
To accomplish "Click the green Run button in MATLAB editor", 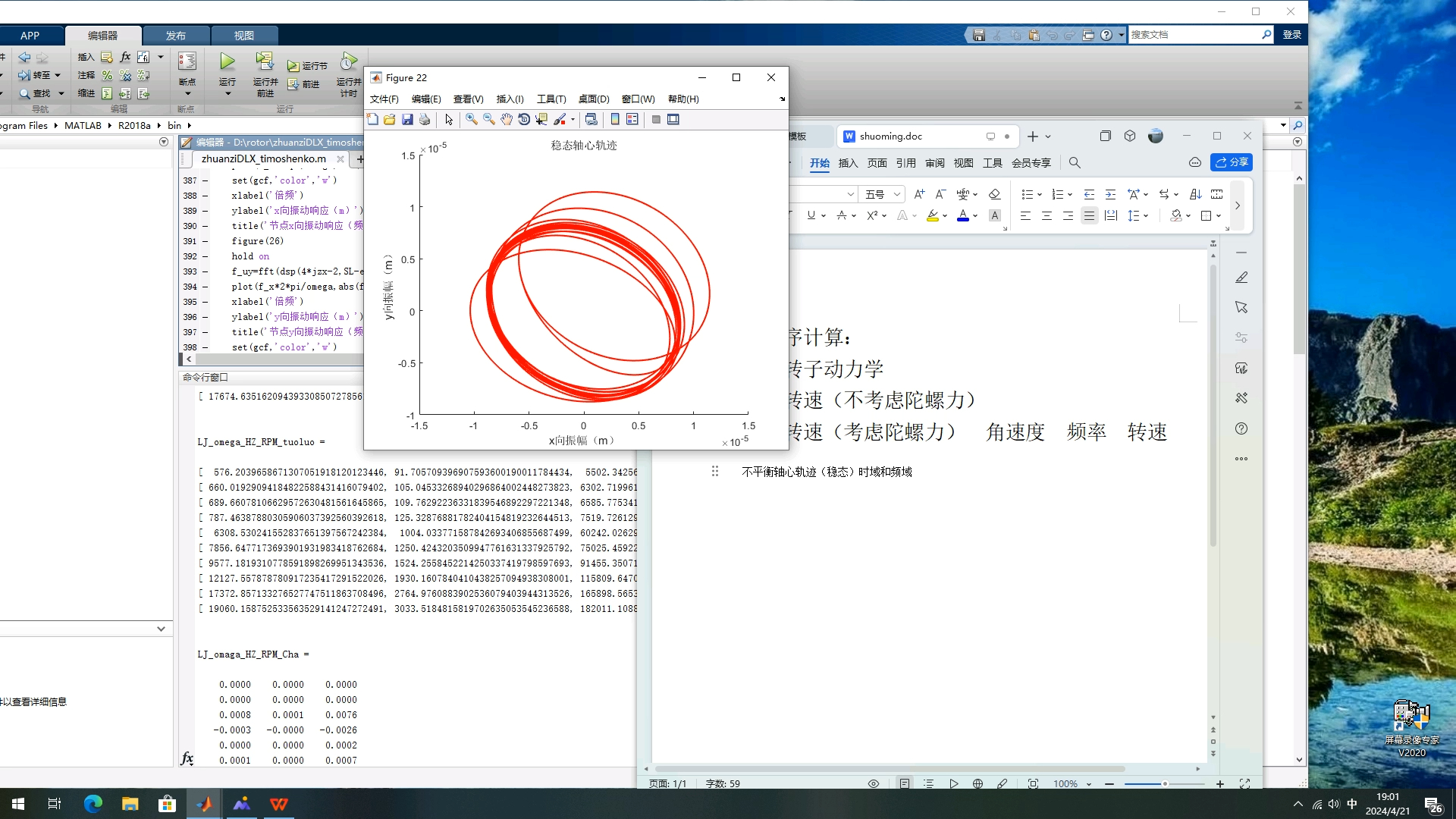I will coord(227,61).
